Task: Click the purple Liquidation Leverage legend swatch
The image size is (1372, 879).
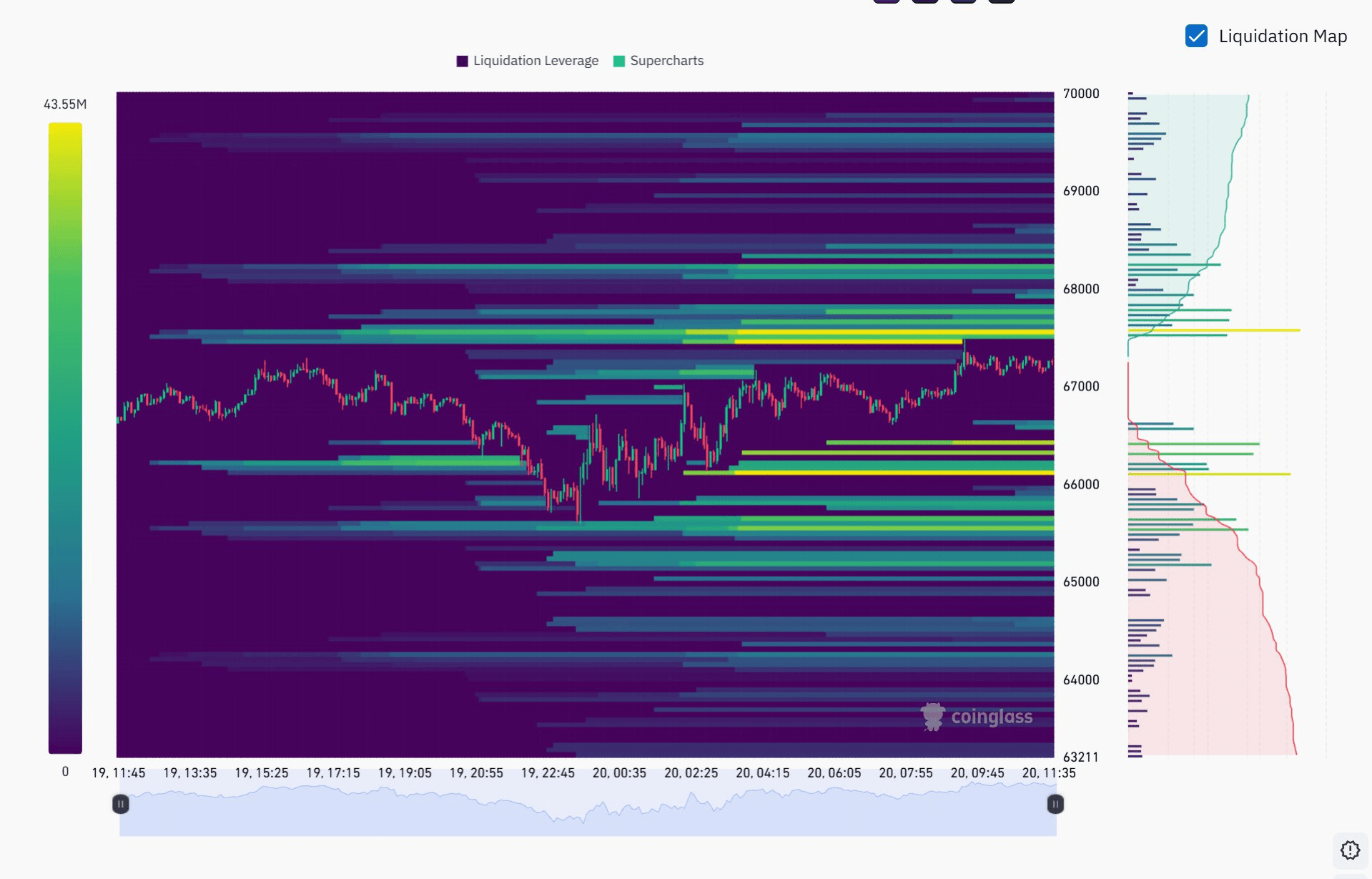Action: [x=462, y=61]
